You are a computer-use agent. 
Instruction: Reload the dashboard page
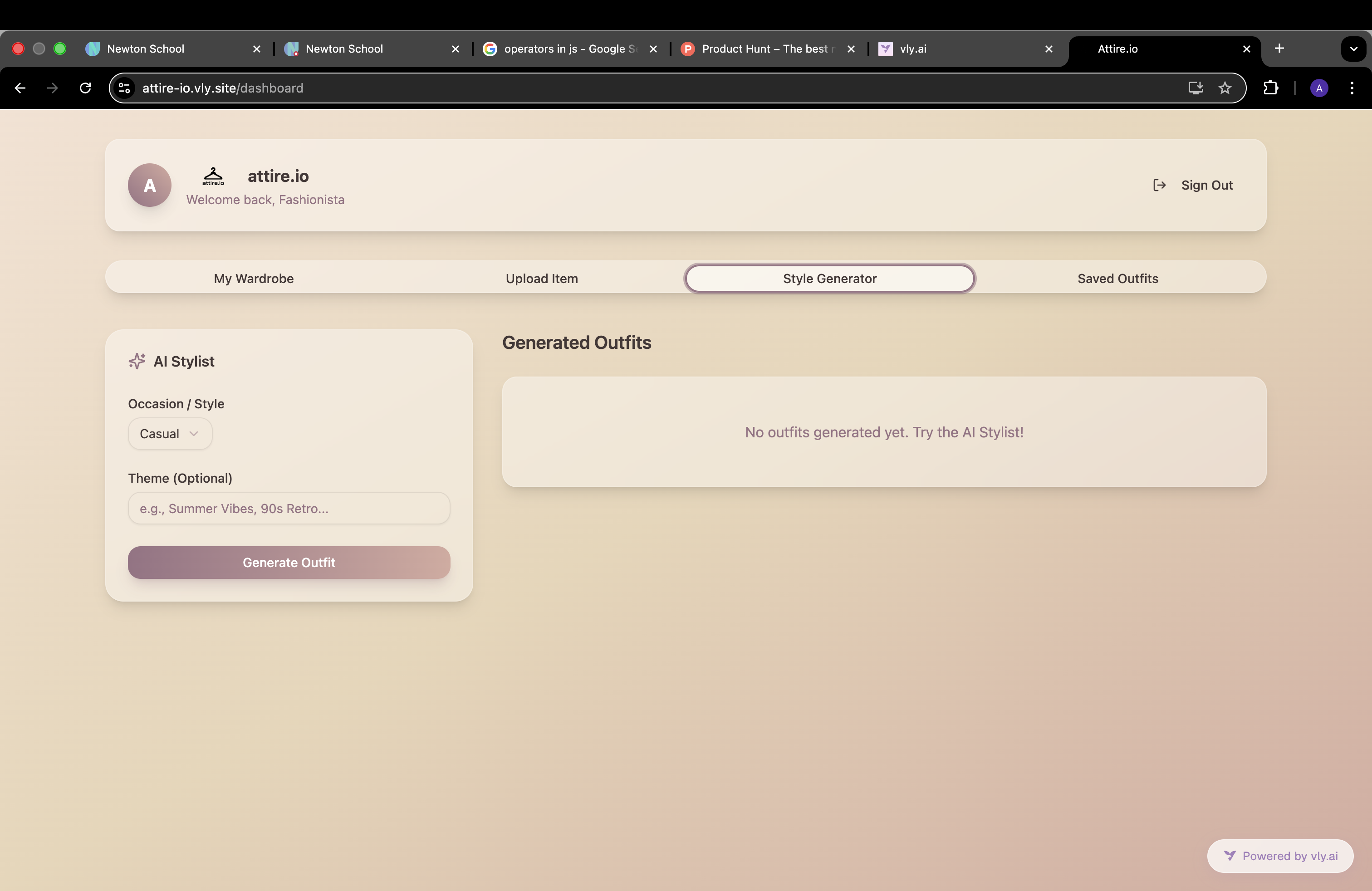[85, 88]
